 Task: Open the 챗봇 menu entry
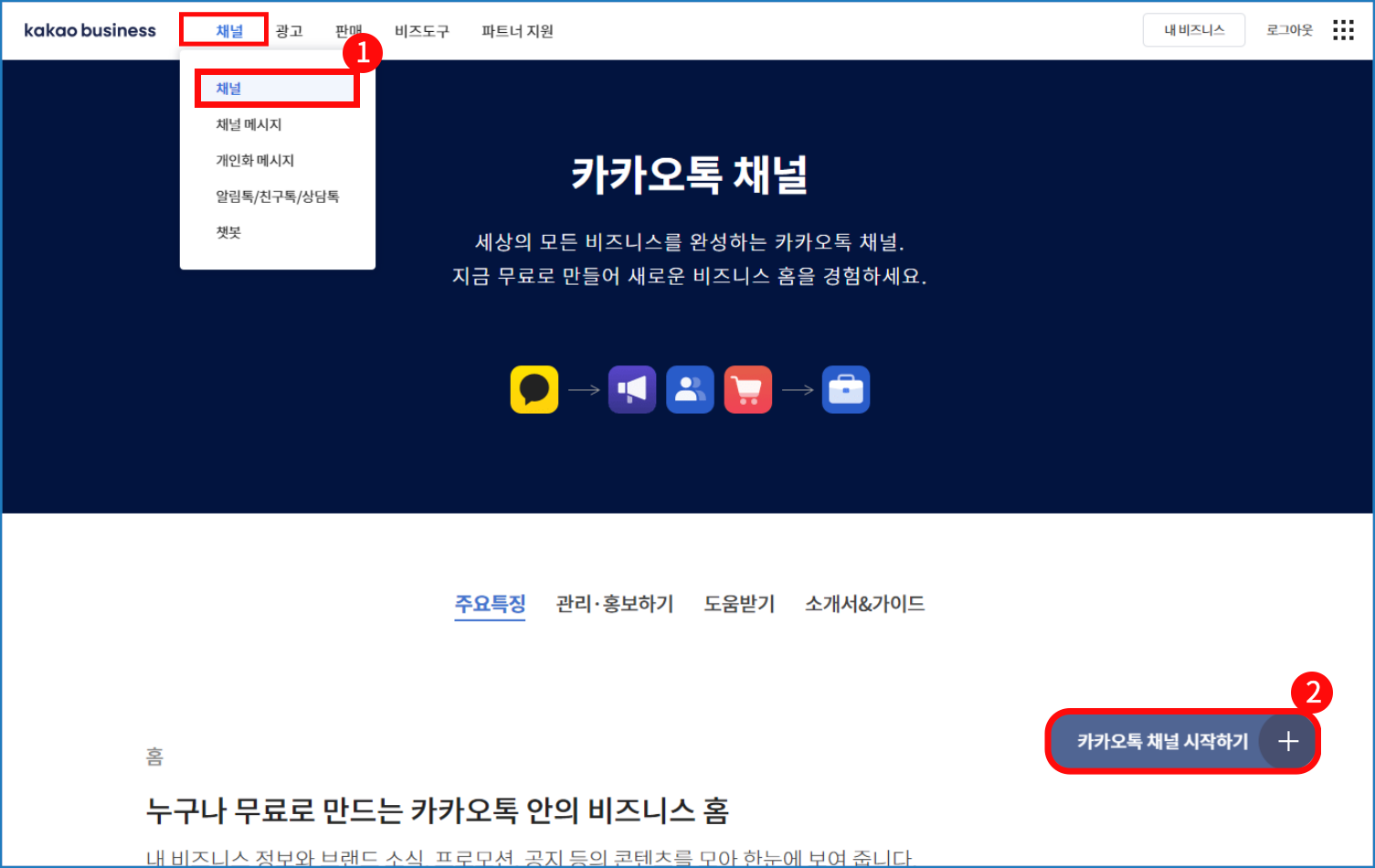pyautogui.click(x=228, y=232)
